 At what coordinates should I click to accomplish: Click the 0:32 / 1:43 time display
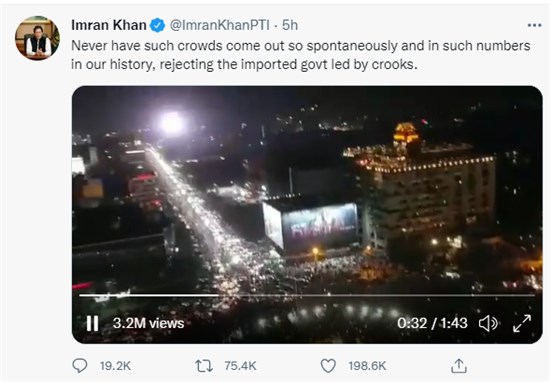tap(432, 323)
